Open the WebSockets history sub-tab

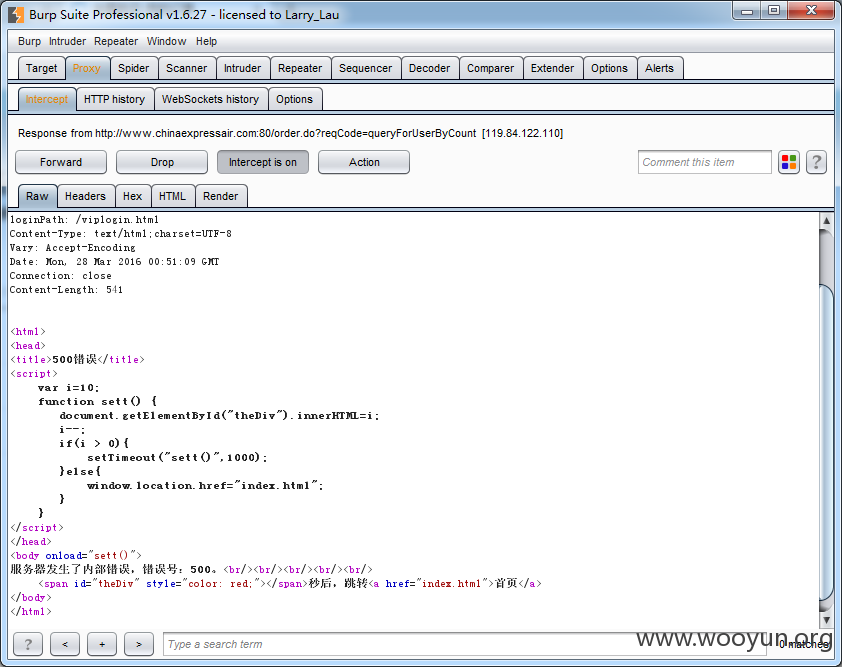(210, 99)
